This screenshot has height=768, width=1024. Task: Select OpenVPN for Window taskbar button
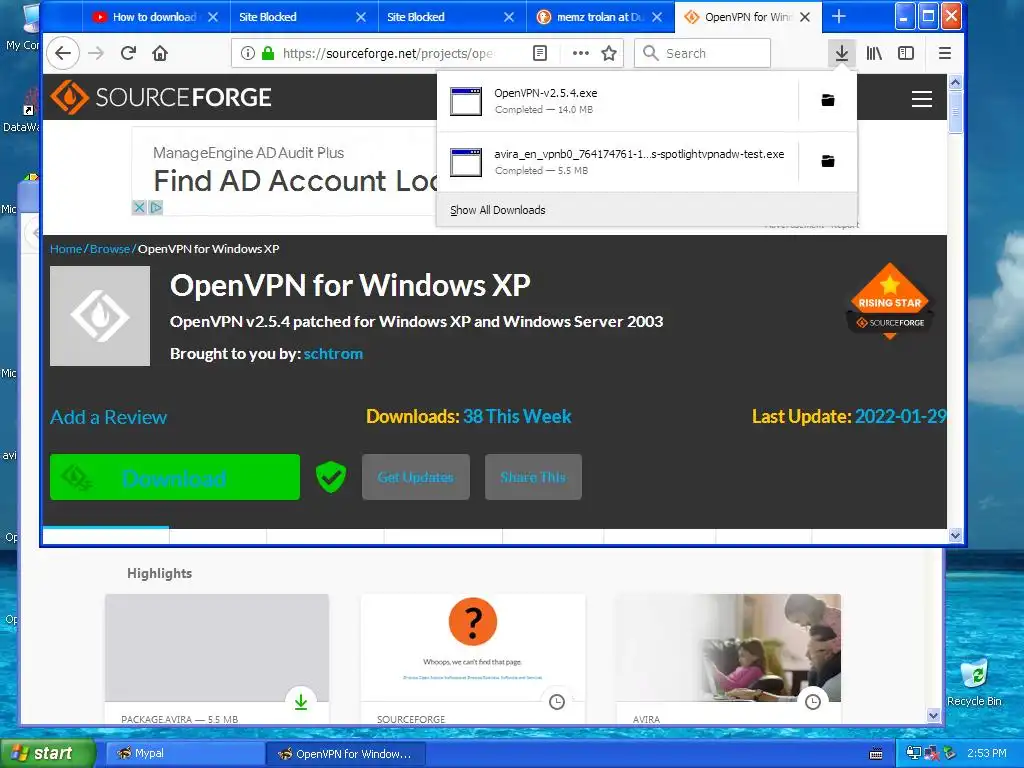click(x=346, y=753)
